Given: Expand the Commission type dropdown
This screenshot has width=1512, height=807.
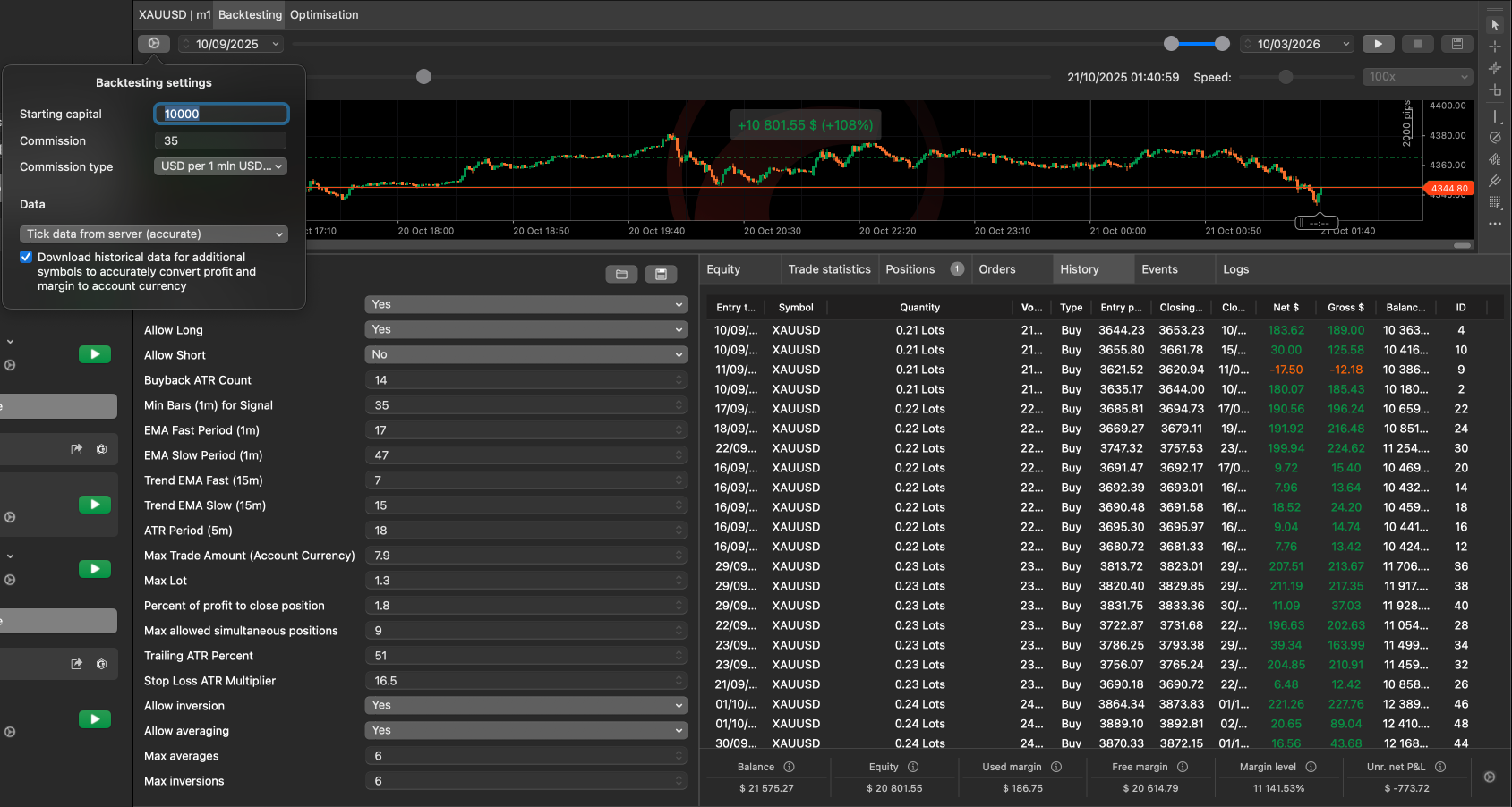Looking at the screenshot, I should pyautogui.click(x=221, y=166).
